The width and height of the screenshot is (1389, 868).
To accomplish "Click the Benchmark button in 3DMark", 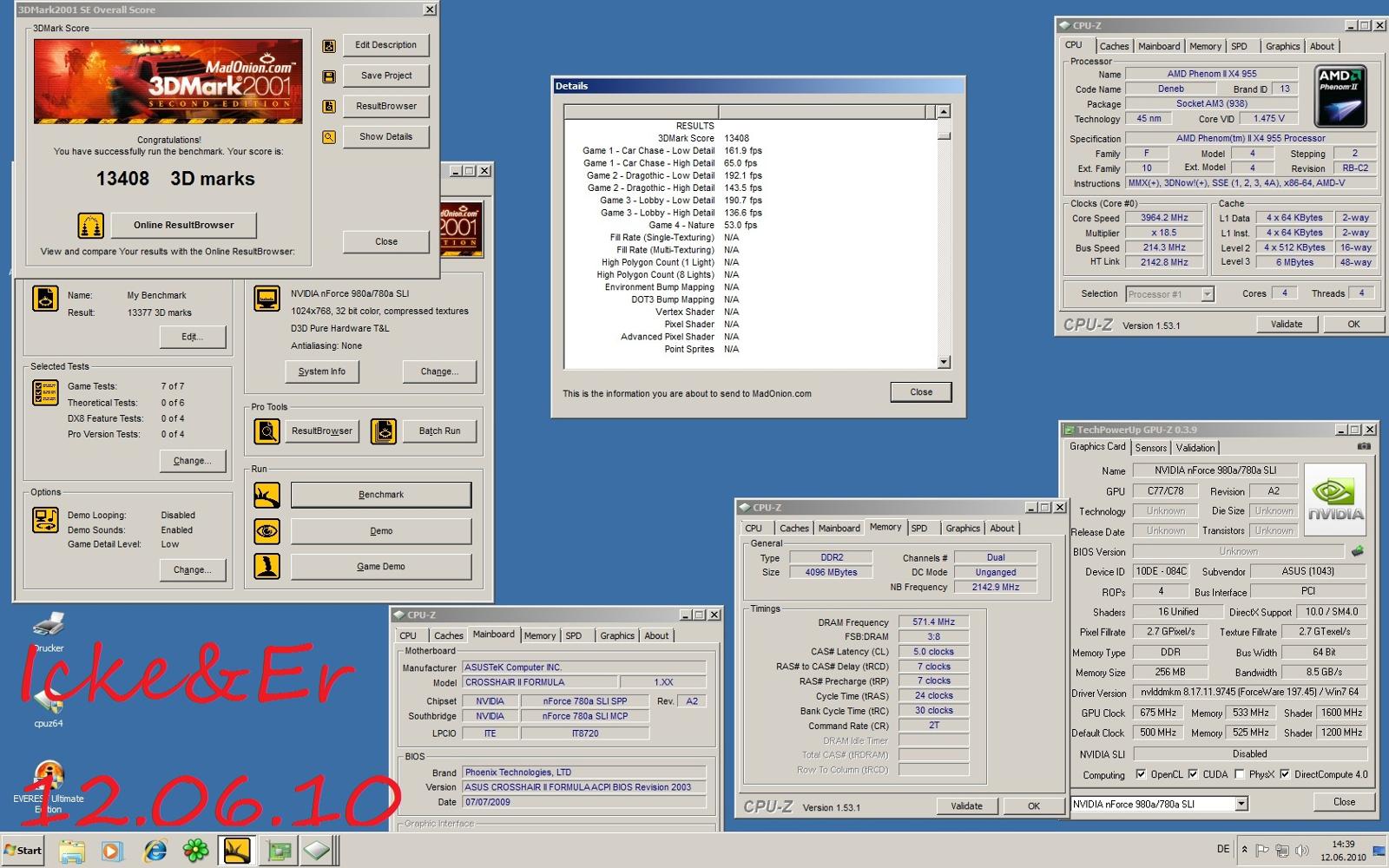I will [x=381, y=495].
